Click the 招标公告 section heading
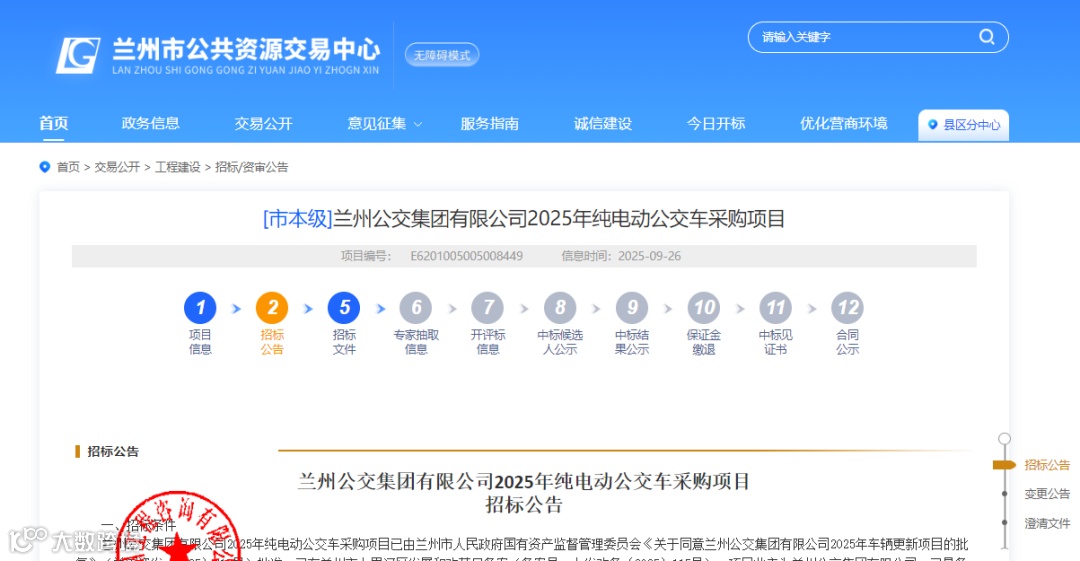 pyautogui.click(x=113, y=451)
